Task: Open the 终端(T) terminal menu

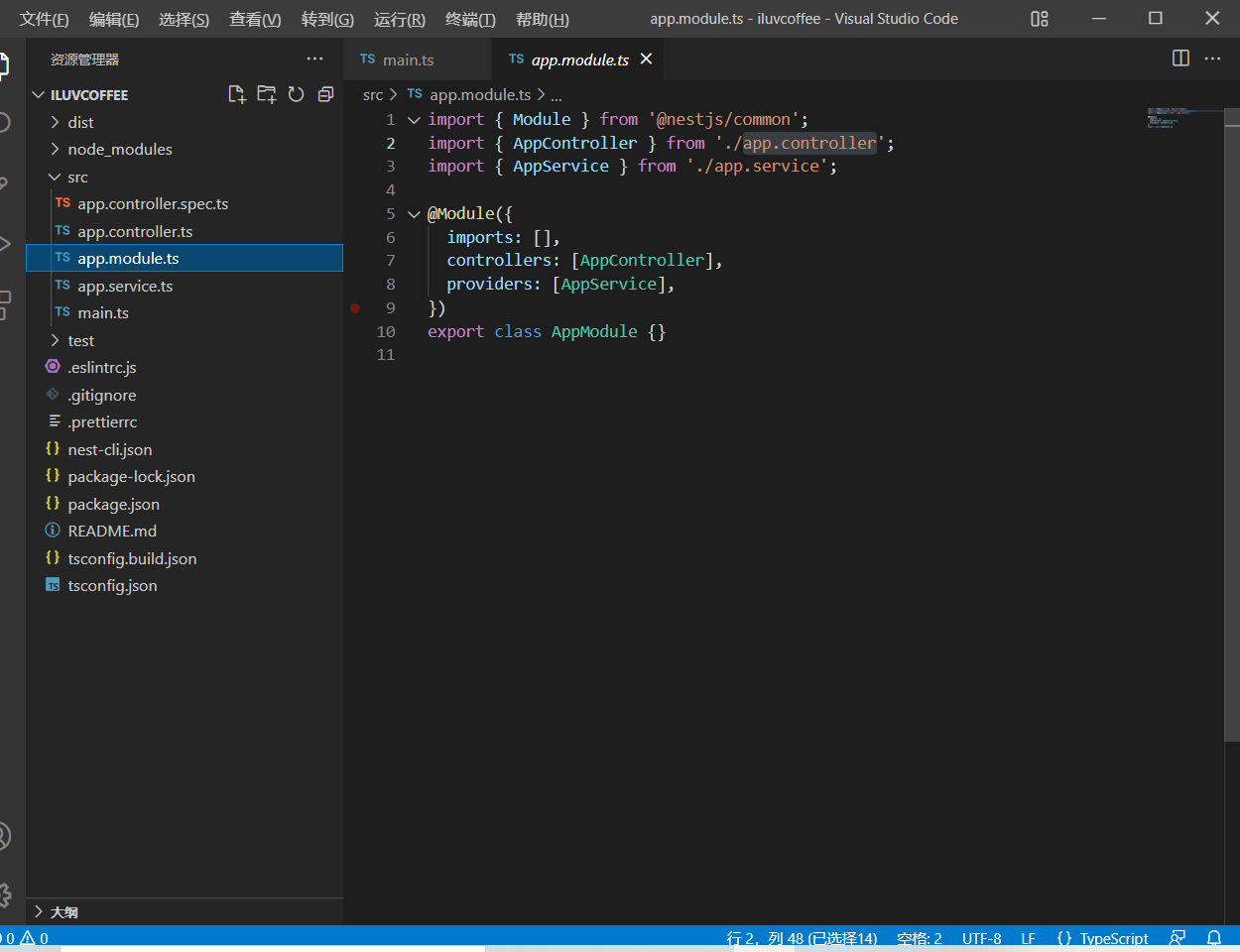Action: pos(470,19)
